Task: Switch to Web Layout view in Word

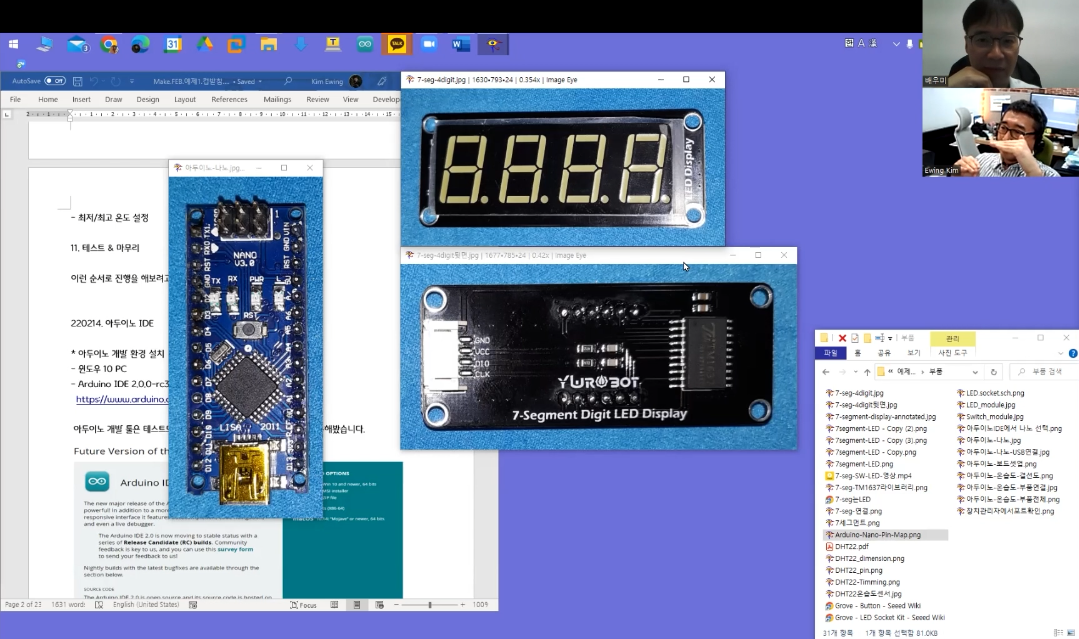Action: pos(379,605)
